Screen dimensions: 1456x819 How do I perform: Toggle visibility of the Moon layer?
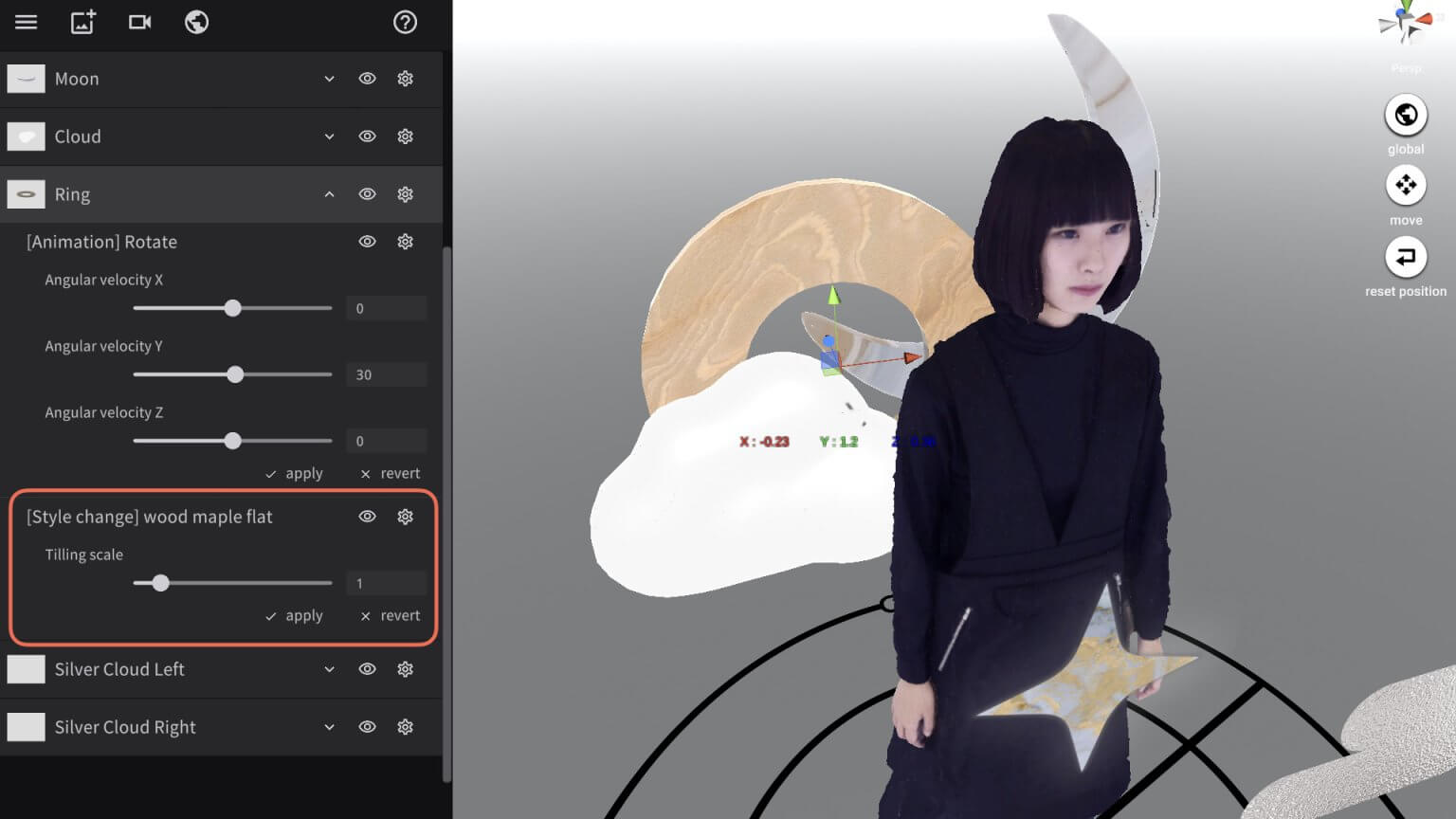(x=367, y=79)
